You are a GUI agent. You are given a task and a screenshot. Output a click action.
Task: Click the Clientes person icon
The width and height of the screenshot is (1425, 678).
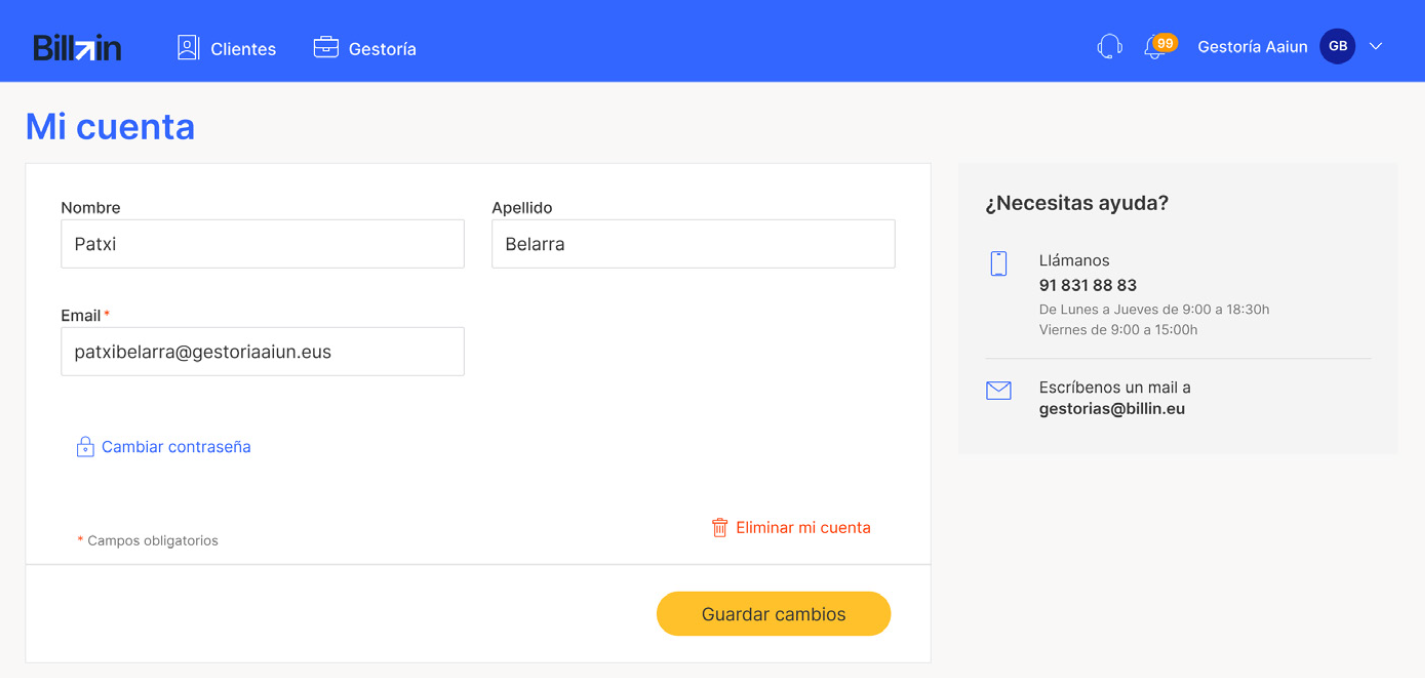tap(188, 47)
